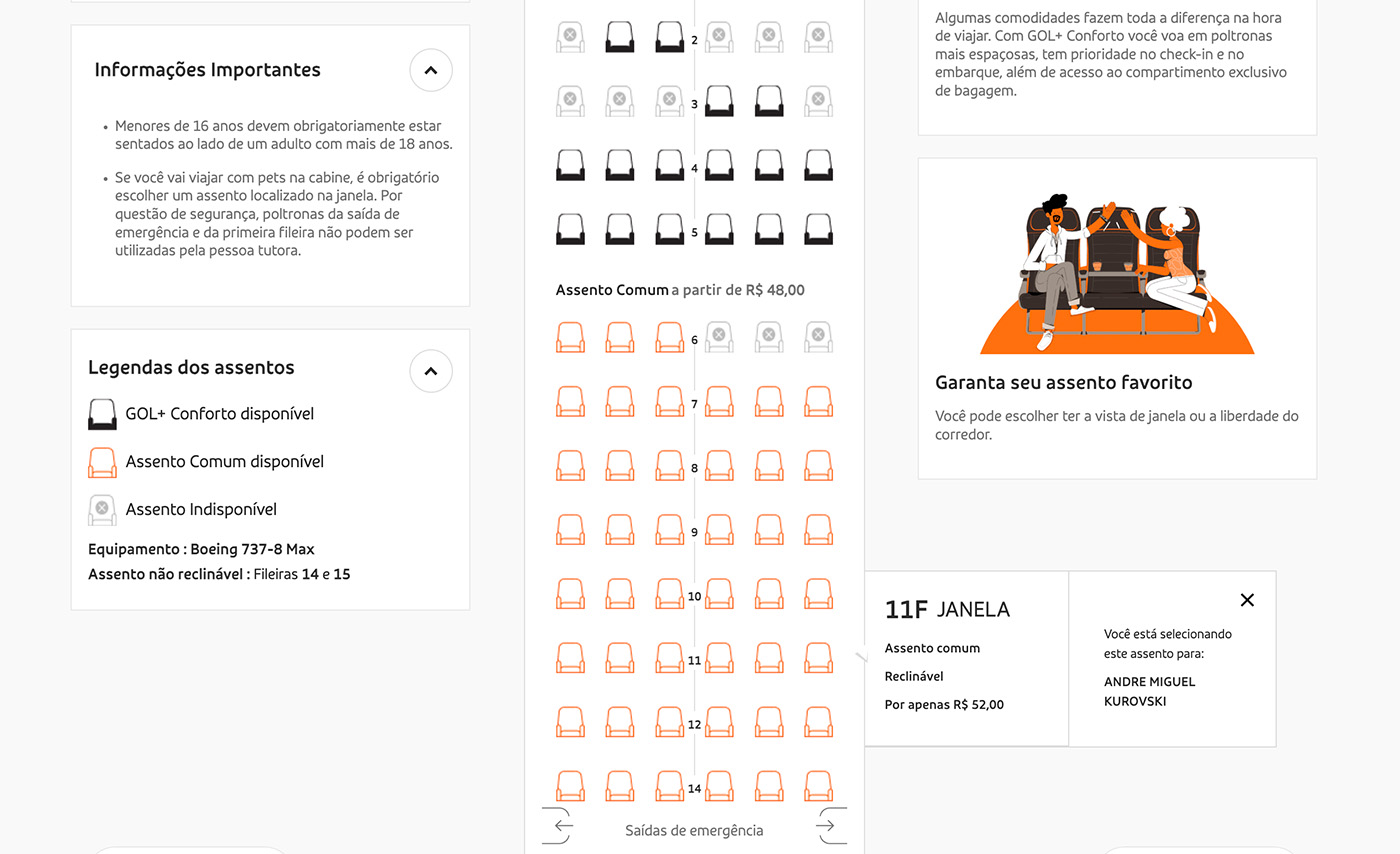Pick middle seat 8B in row 8
1400x854 pixels.
point(619,465)
